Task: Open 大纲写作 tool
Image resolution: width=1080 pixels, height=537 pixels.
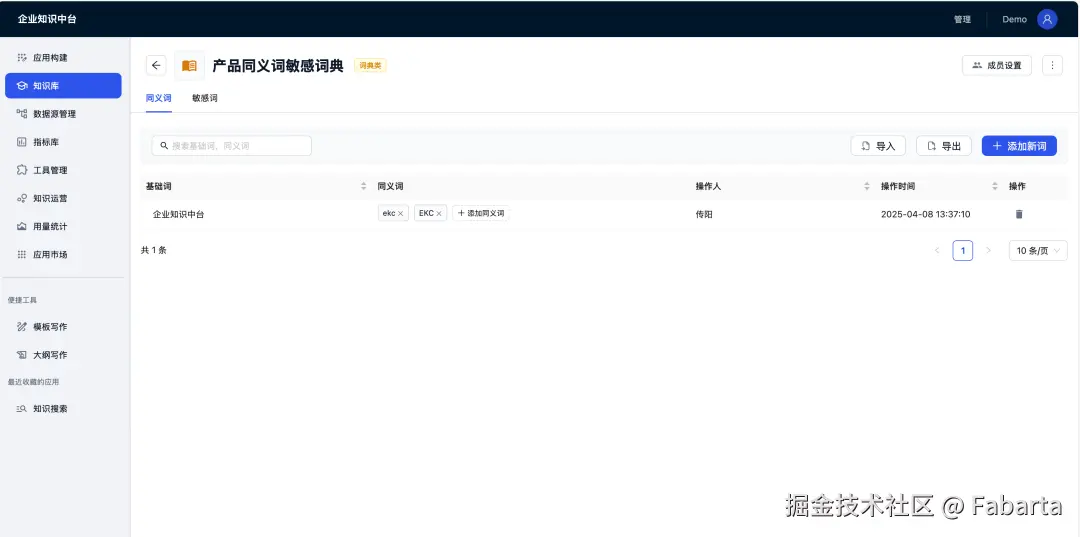Action: [x=63, y=355]
